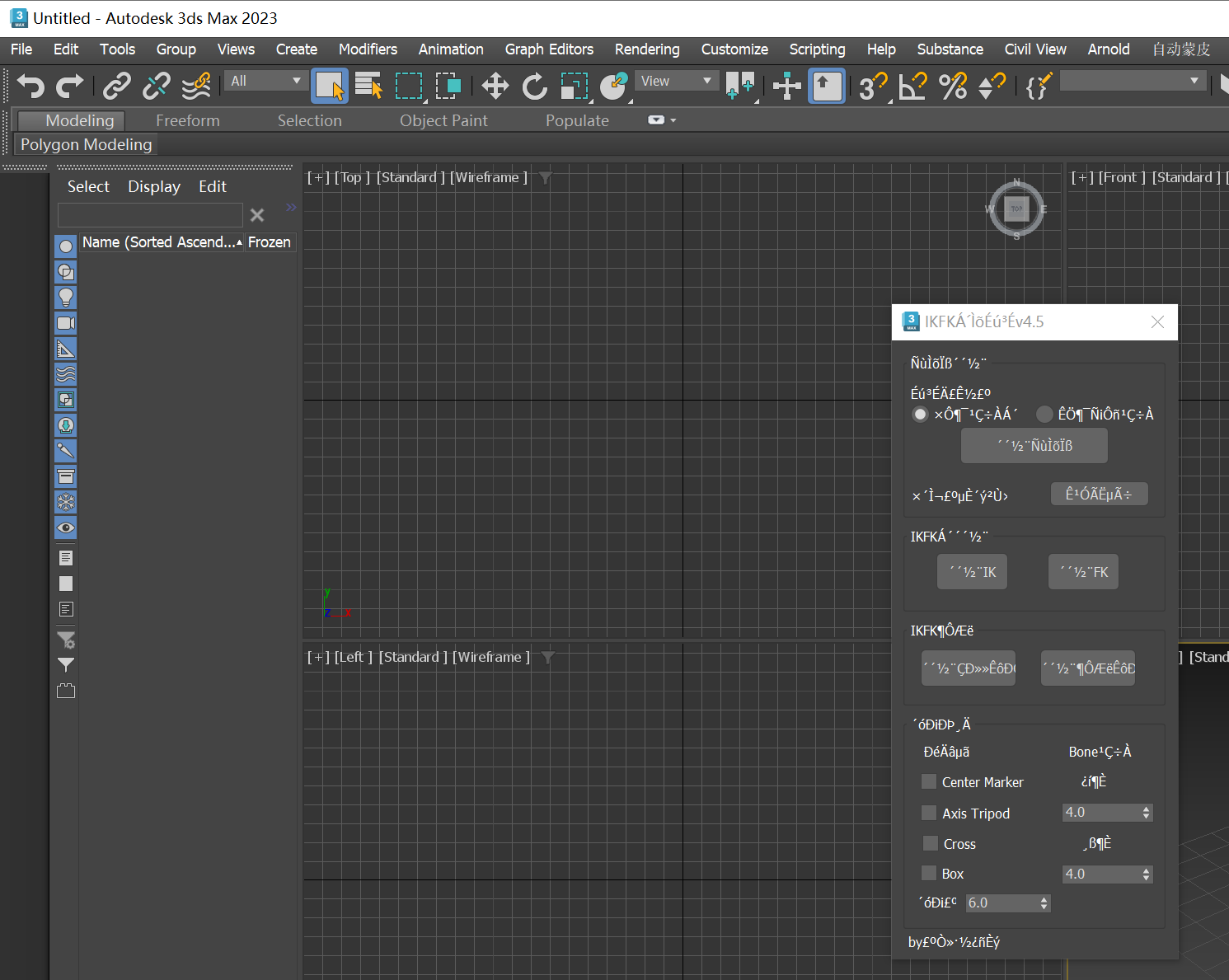Activate the Select and Rotate tool

pos(534,86)
